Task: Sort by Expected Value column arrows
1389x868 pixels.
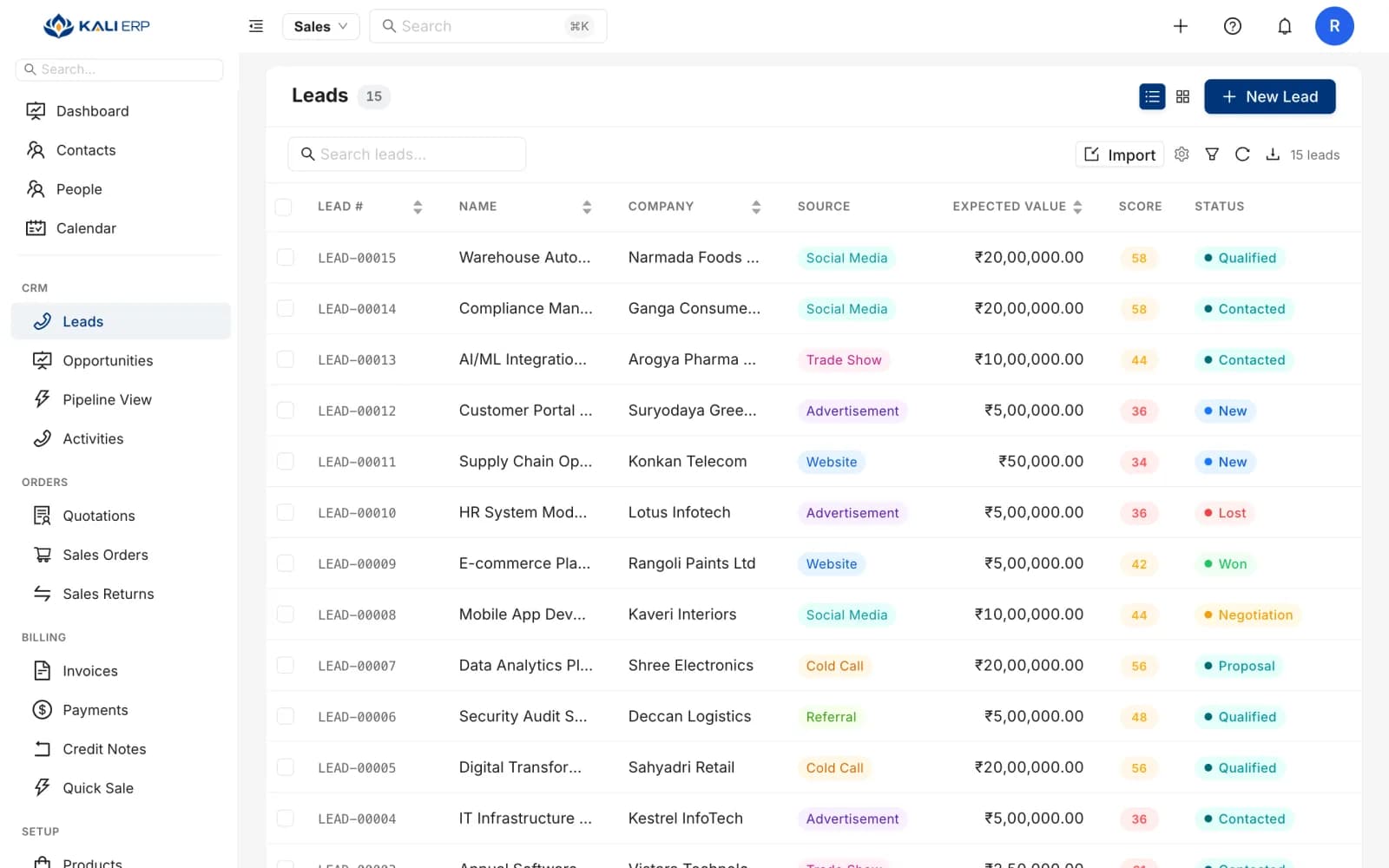Action: 1077,207
